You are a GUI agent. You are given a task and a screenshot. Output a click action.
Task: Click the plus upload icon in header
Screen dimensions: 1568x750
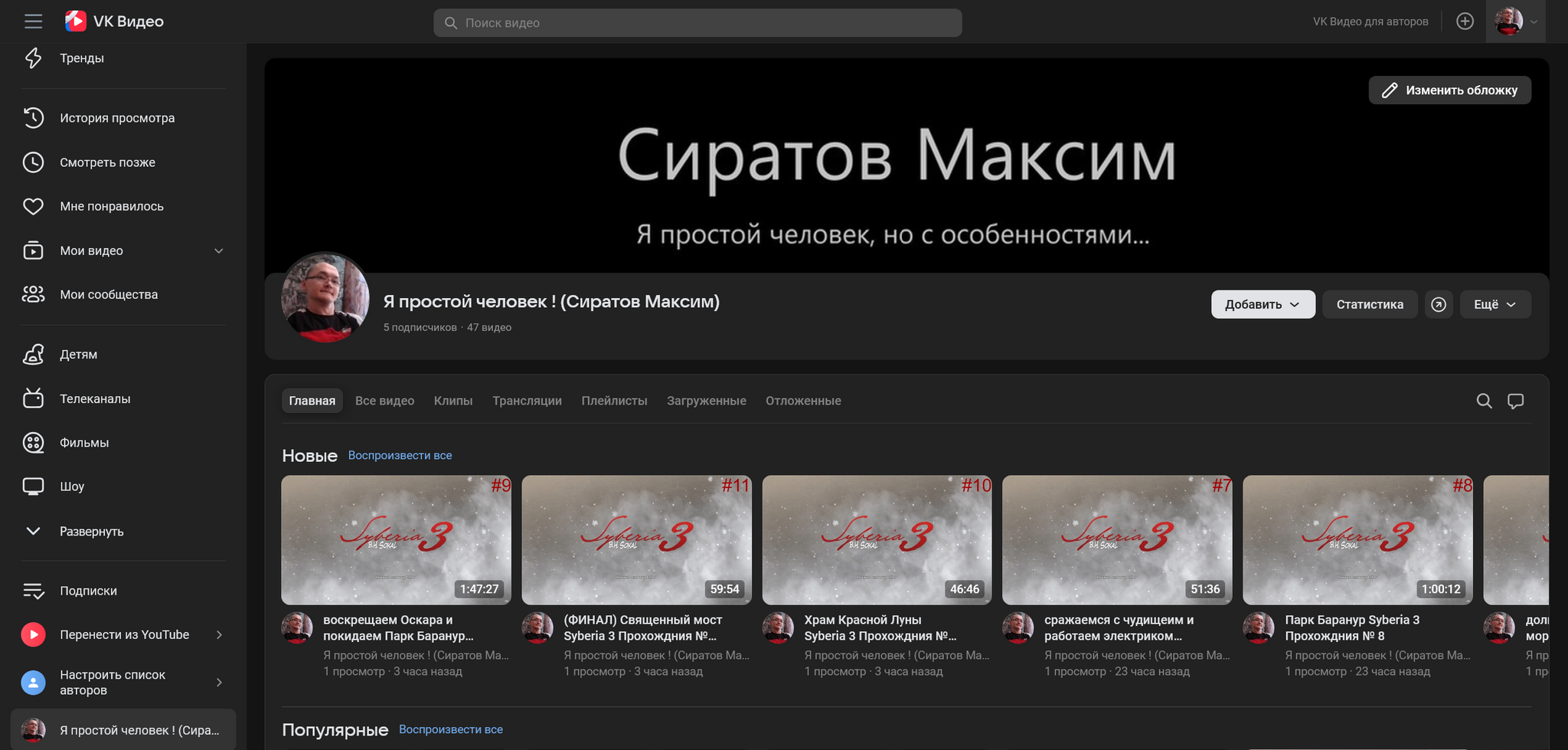pos(1465,21)
